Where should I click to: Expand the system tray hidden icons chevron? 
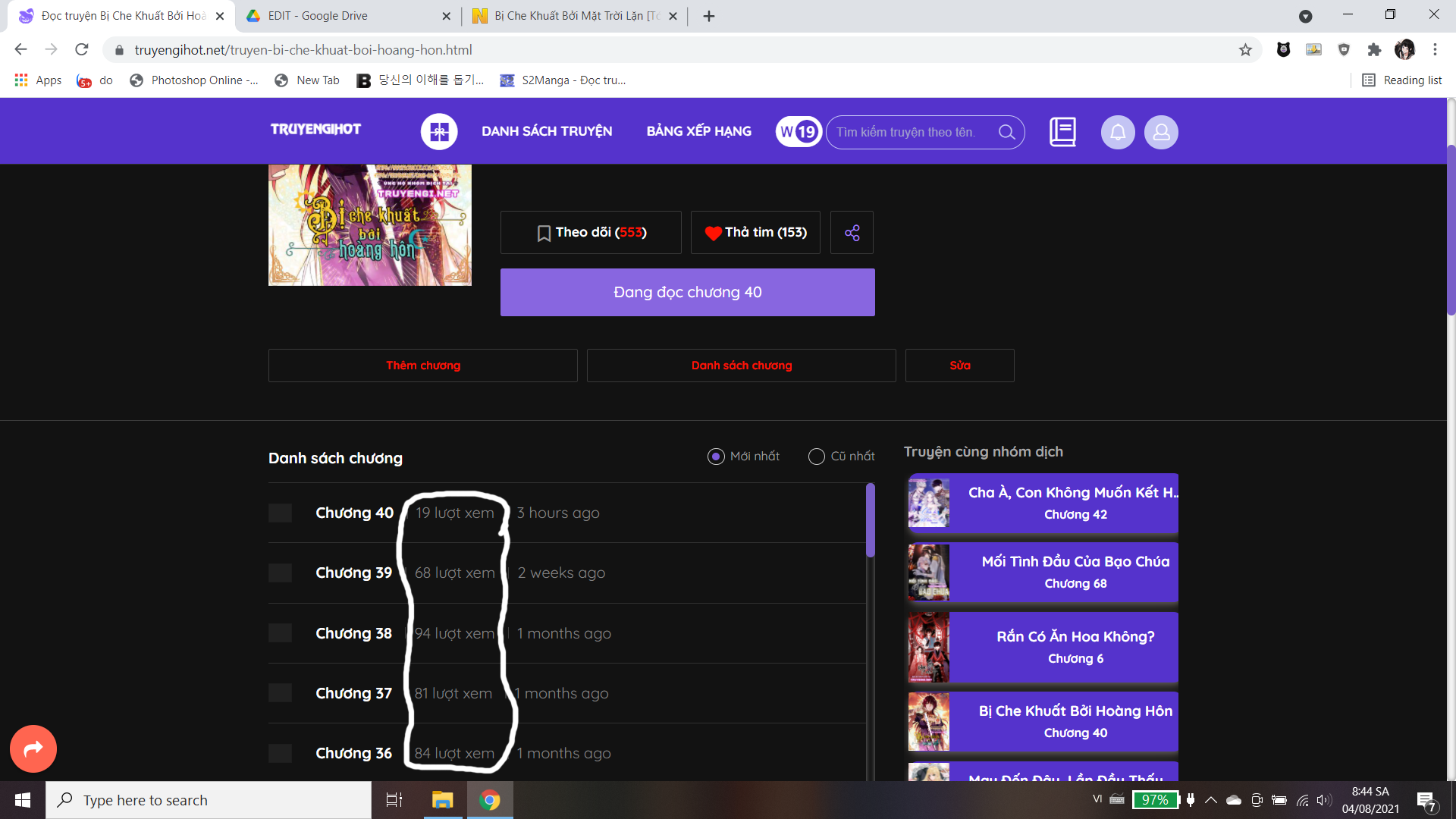click(1211, 800)
